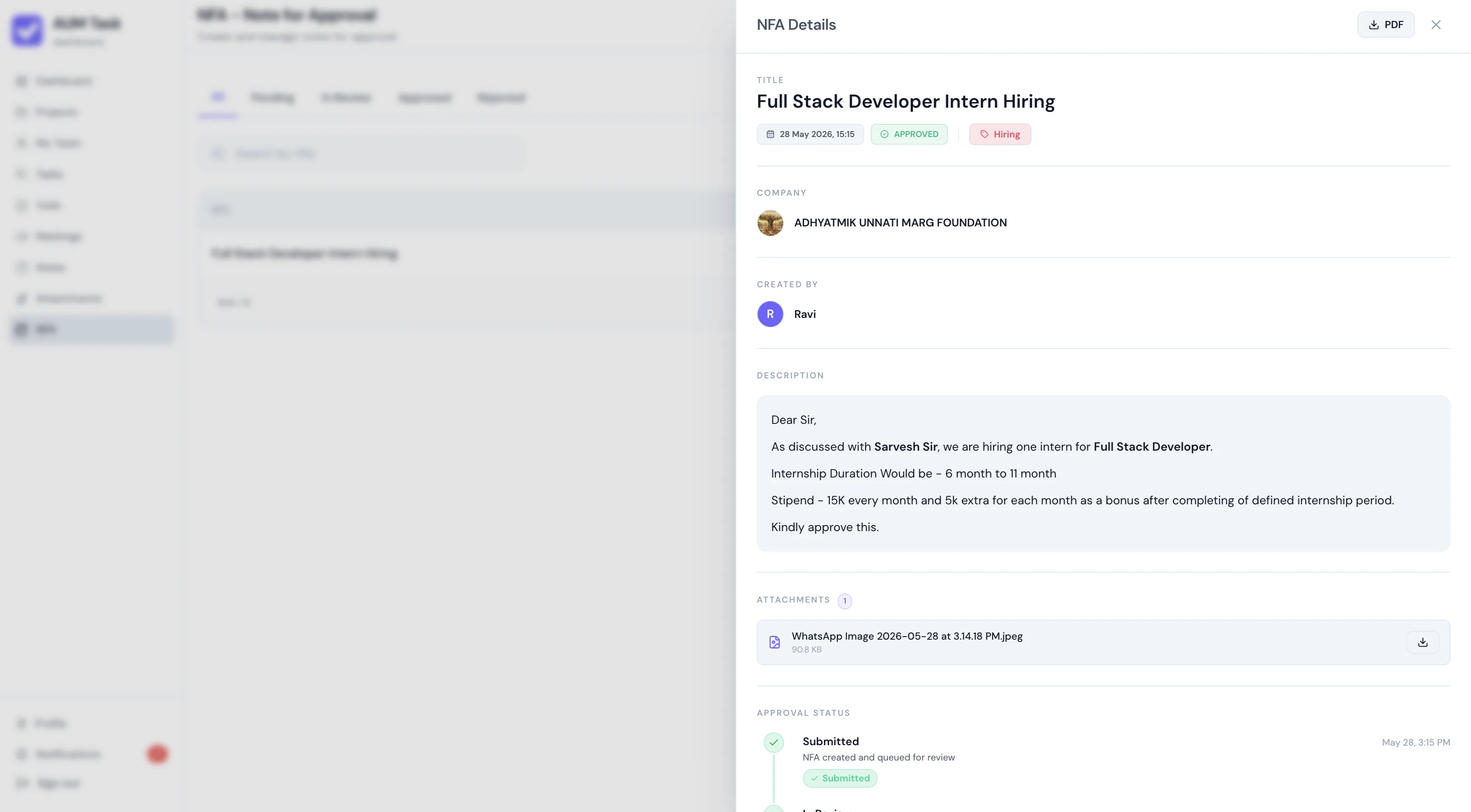Screen dimensions: 1471x812
Task: Click the Adhyatmik Unnati Marg Foundation logo
Action: [770, 223]
